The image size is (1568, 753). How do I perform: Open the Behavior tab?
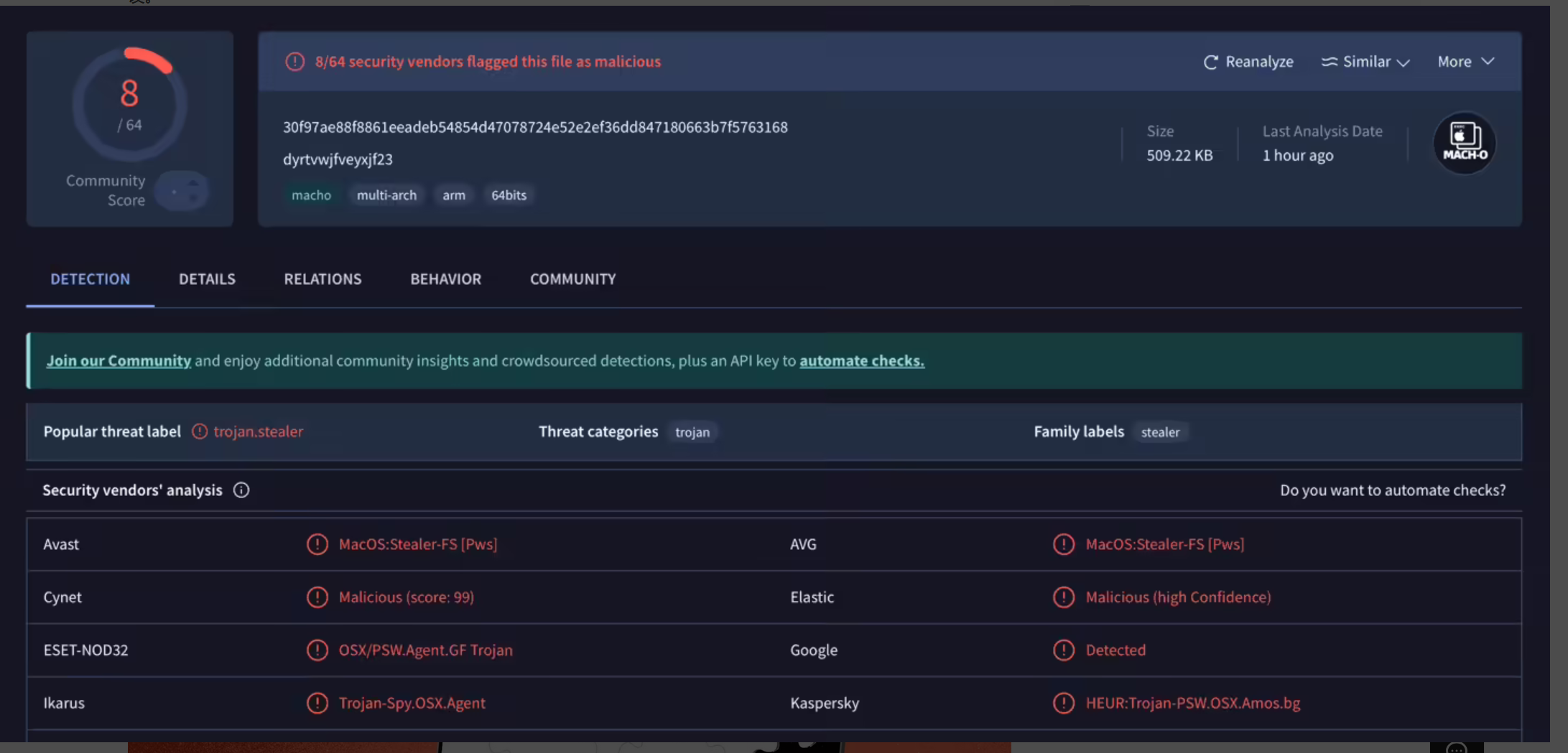coord(445,279)
